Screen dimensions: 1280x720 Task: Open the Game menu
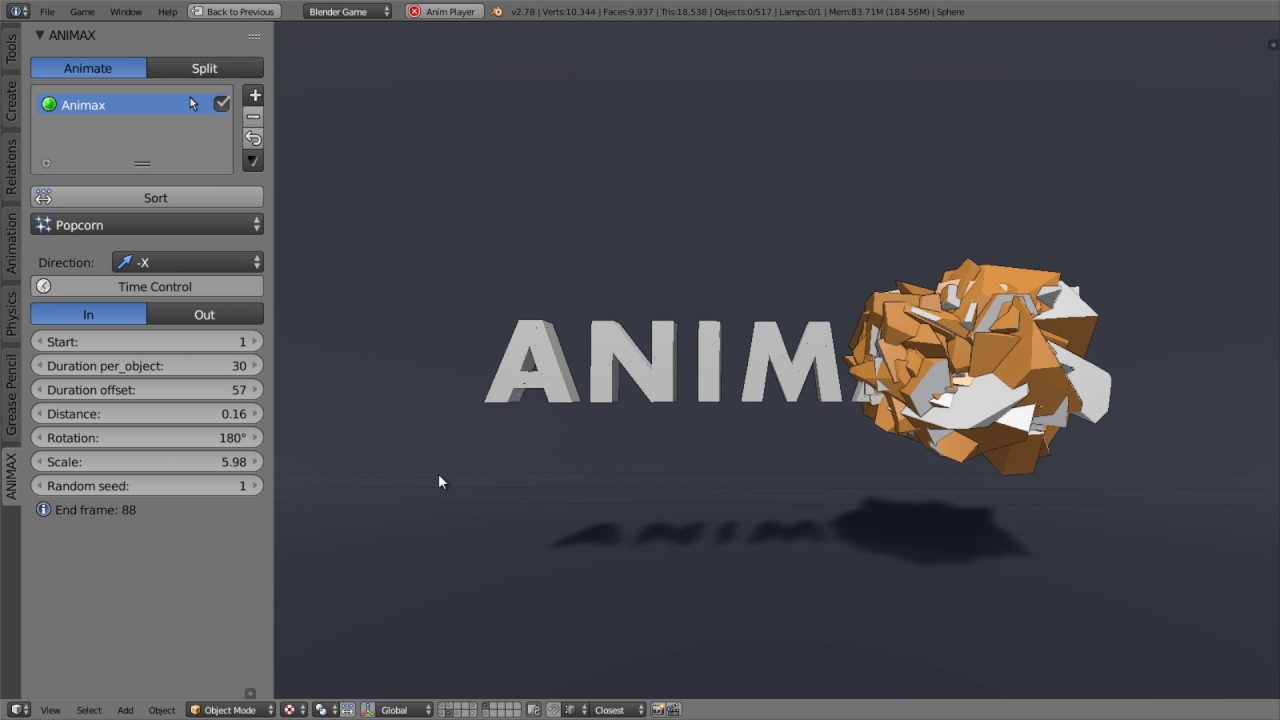[82, 12]
